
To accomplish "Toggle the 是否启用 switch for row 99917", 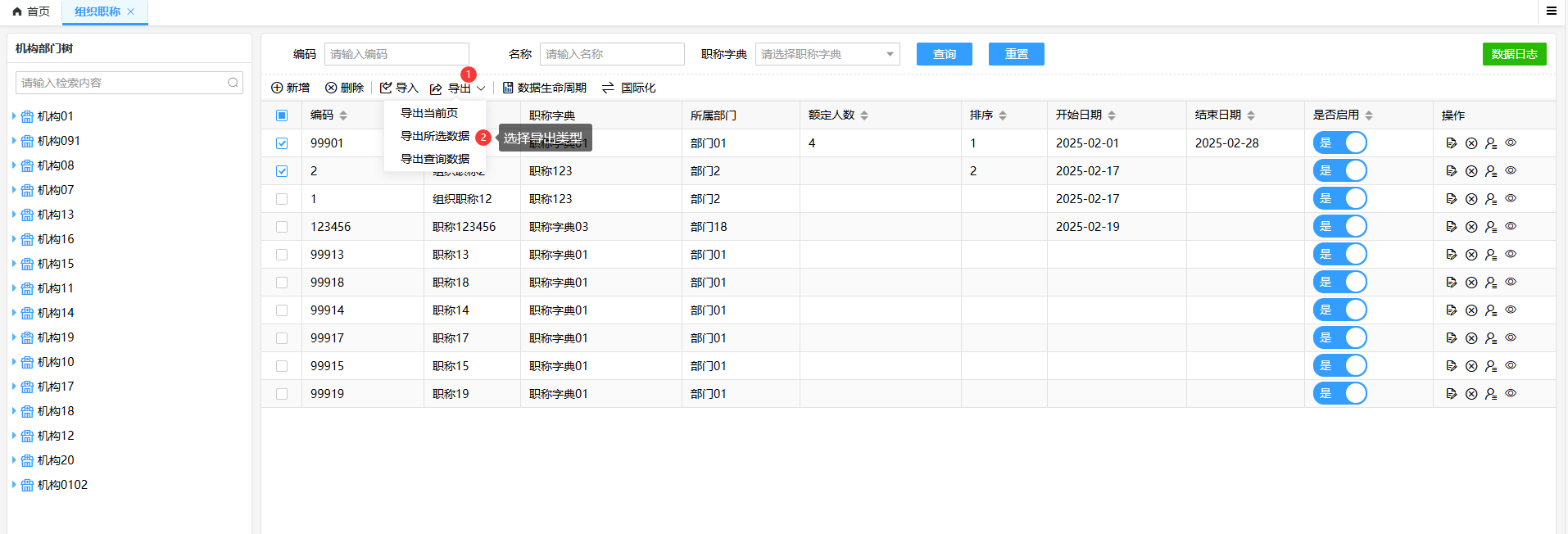I will coord(1339,338).
